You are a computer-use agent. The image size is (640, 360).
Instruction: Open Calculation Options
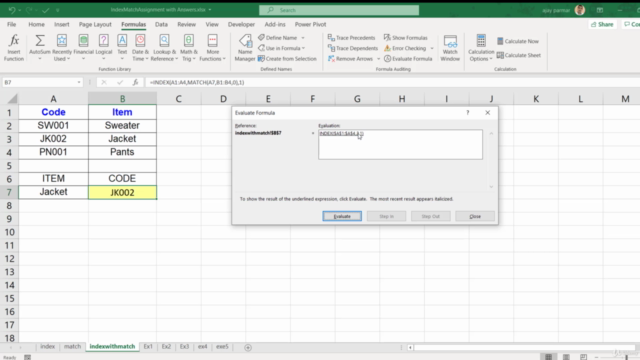pos(481,47)
